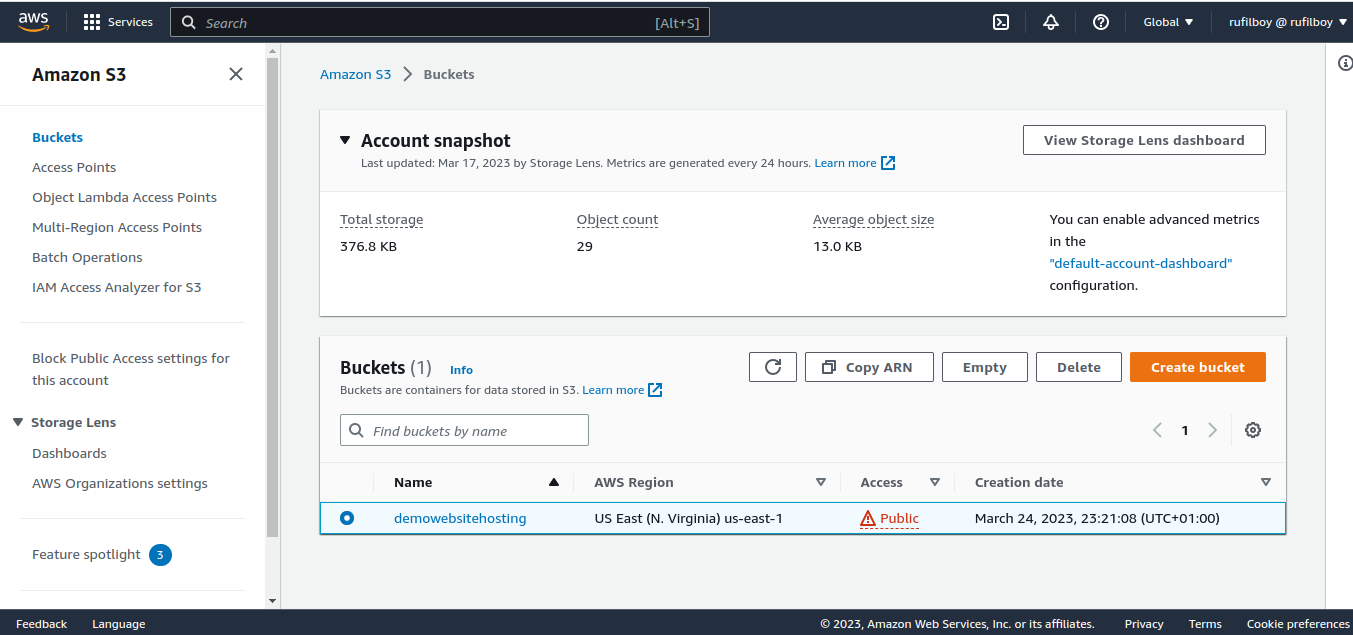The image size is (1353, 635).
Task: Open Storage Lens Dashboards
Action: point(69,453)
